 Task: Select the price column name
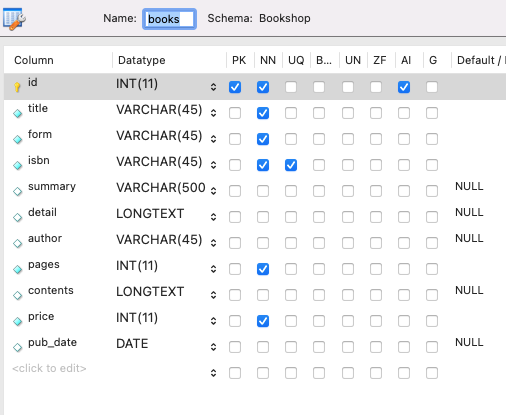click(x=41, y=316)
